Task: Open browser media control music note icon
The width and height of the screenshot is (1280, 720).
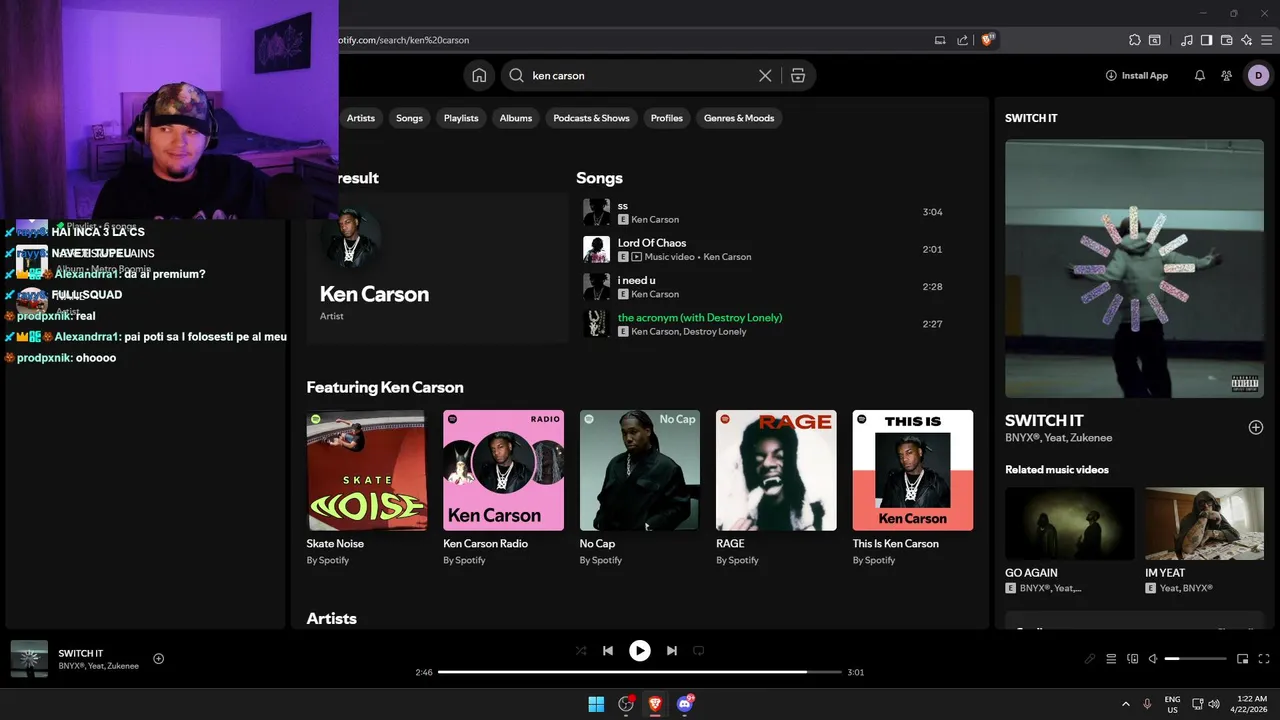Action: 1187,40
